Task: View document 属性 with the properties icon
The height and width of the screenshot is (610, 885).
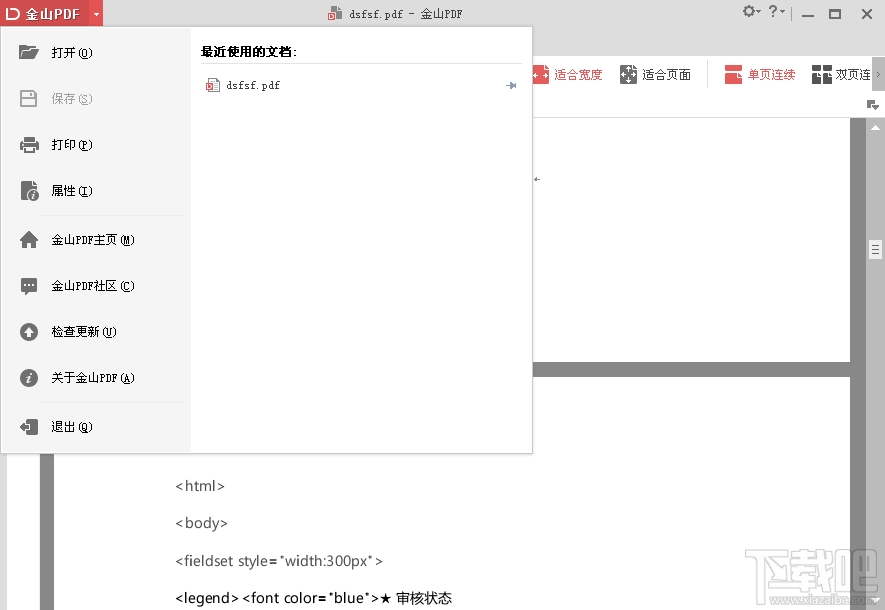Action: pos(27,190)
